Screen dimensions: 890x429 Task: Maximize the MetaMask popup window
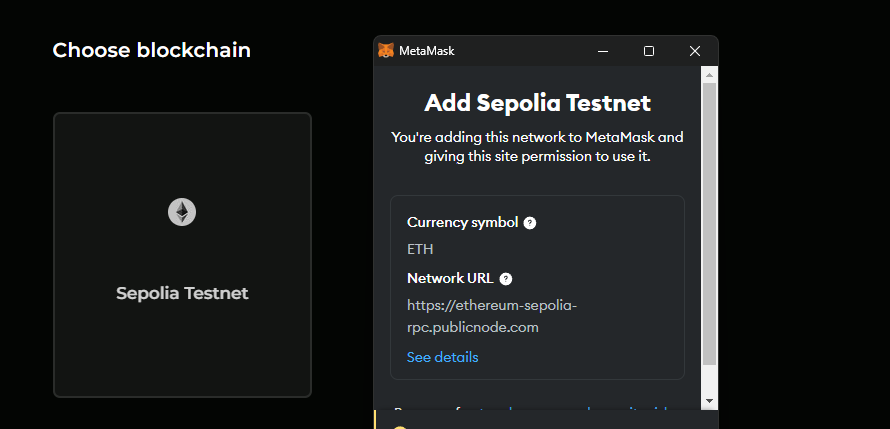(649, 51)
